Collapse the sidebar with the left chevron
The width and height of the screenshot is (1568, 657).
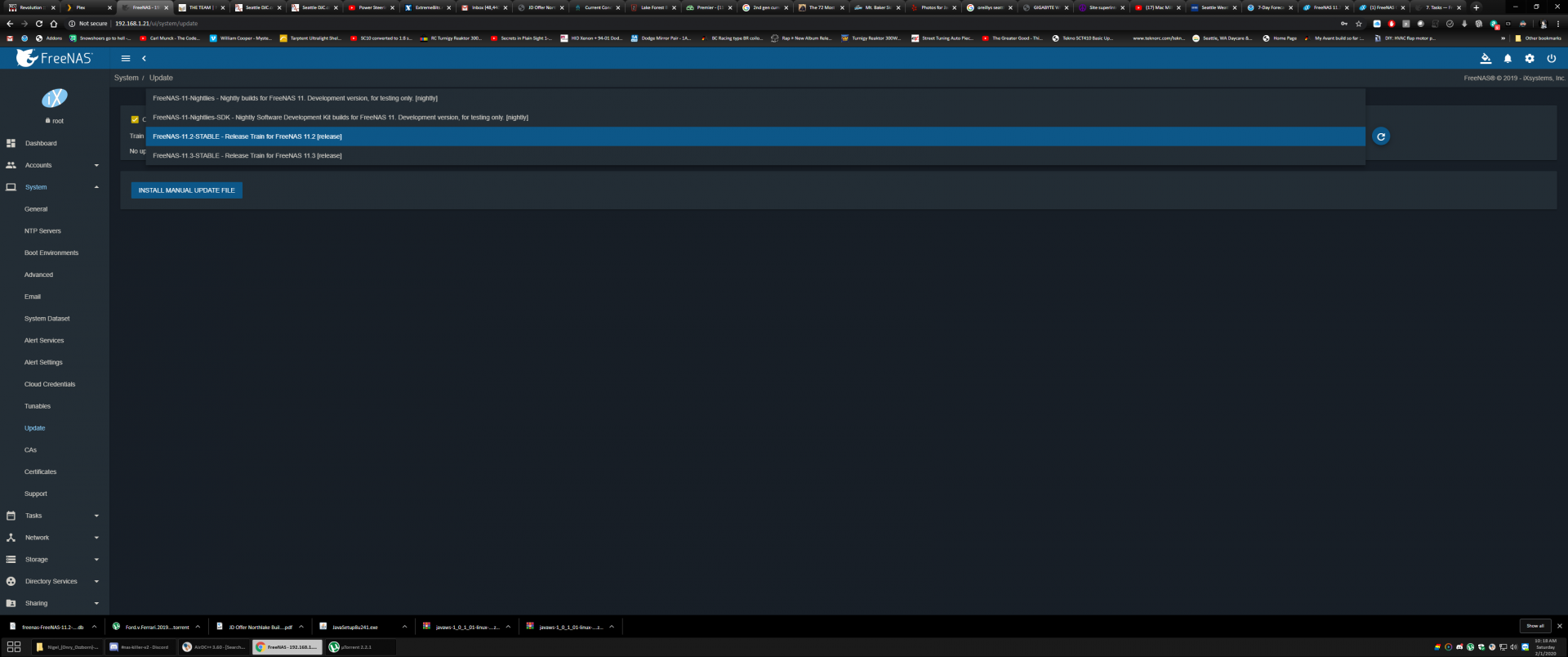click(x=144, y=58)
